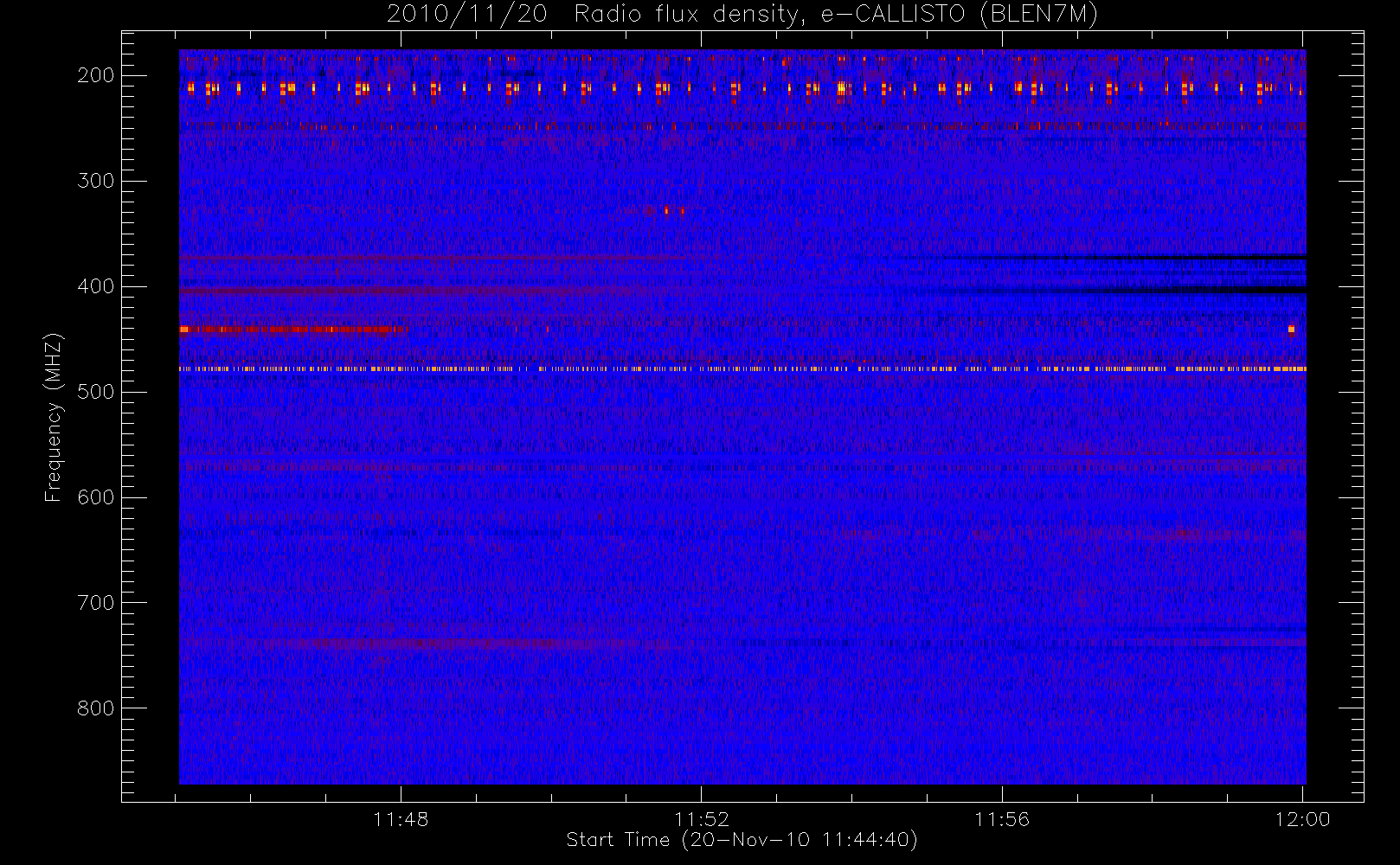Click the small bright spot near 330 MHz
1400x865 pixels.
(x=666, y=210)
